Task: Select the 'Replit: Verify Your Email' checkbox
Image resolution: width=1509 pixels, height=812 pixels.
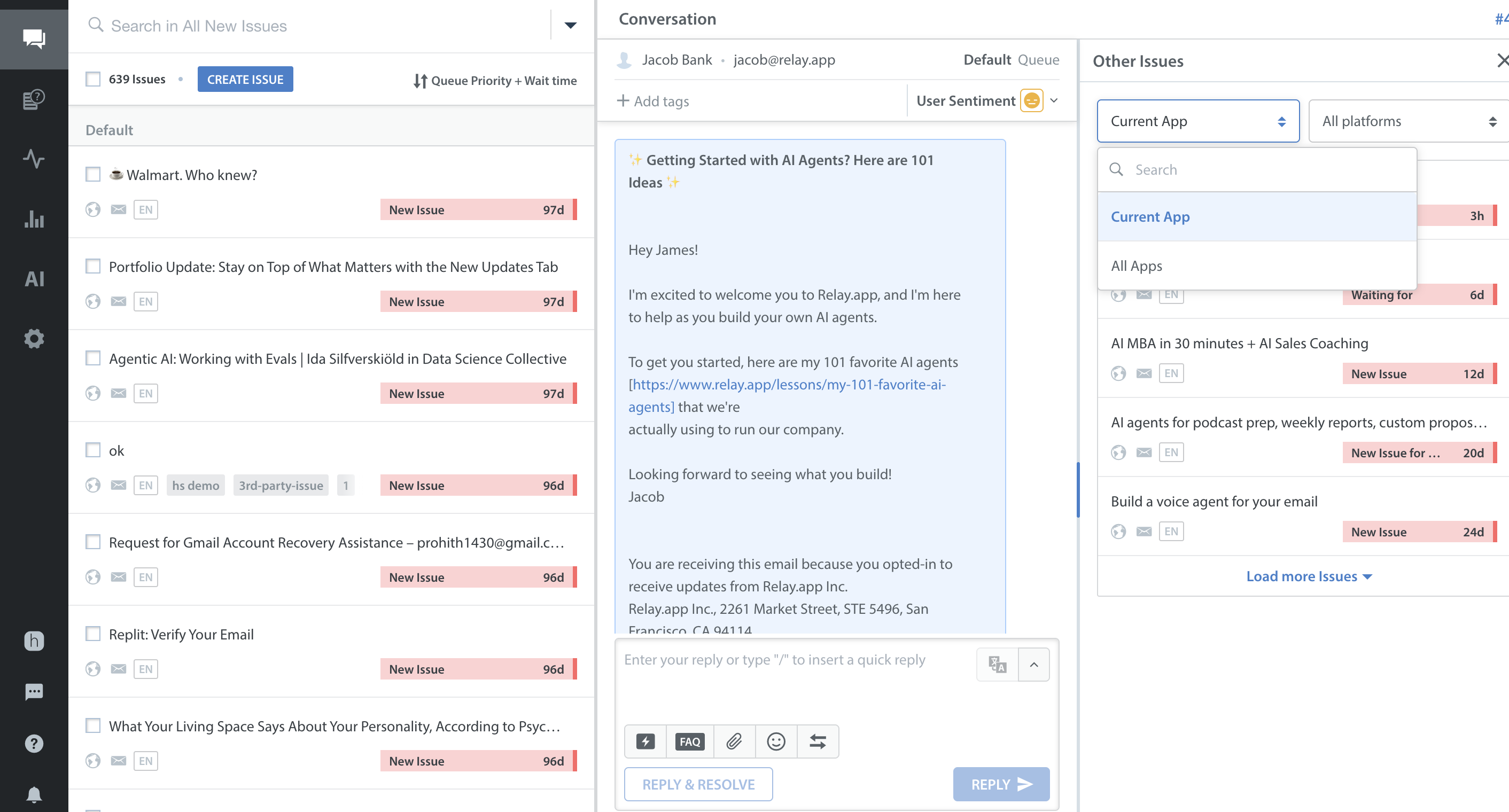Action: pos(93,634)
